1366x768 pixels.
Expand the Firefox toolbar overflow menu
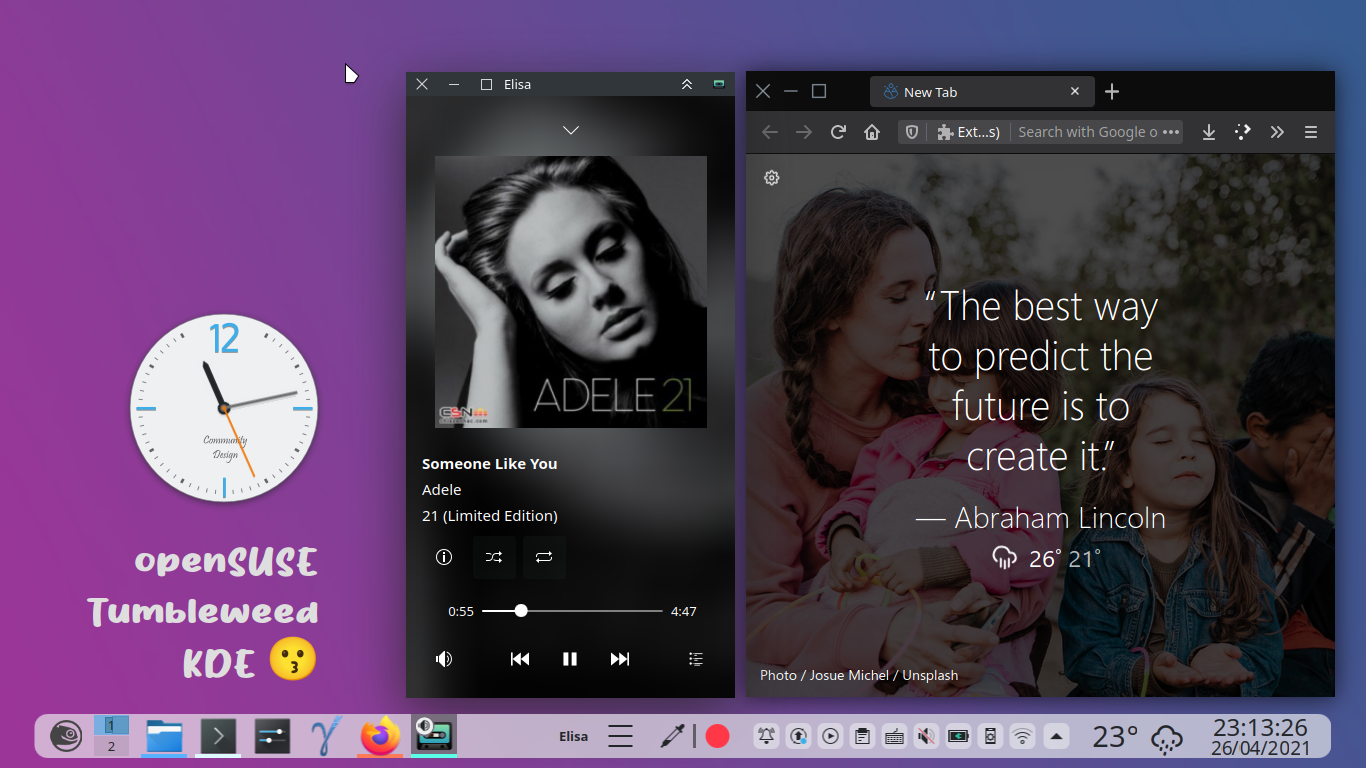(1277, 132)
